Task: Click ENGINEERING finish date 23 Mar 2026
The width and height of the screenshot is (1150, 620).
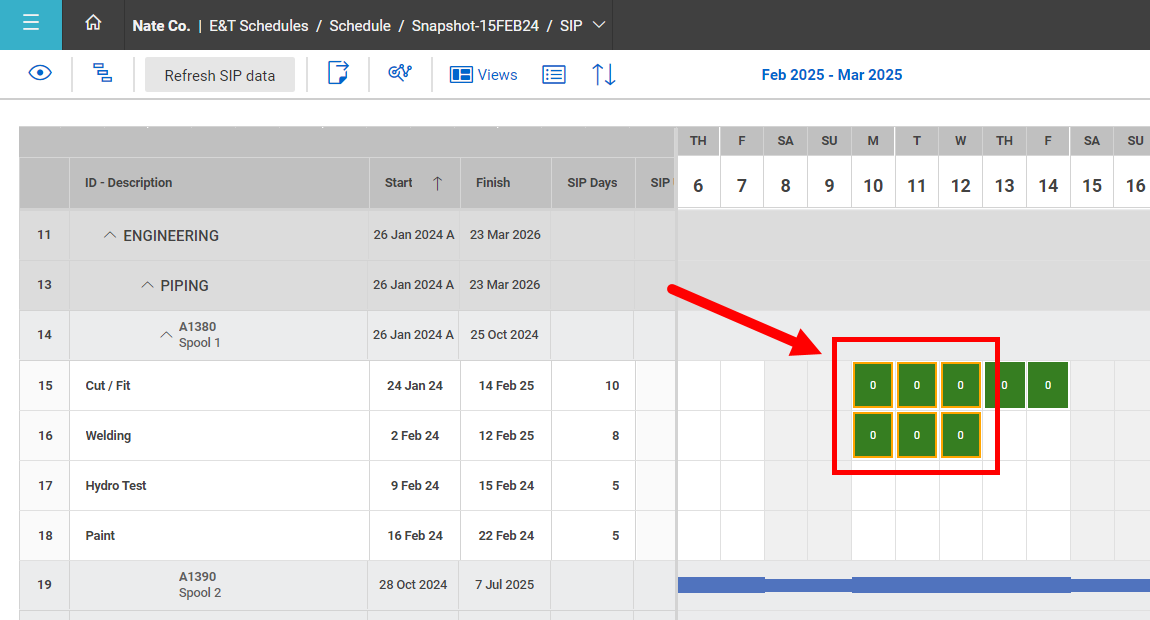Action: point(505,235)
